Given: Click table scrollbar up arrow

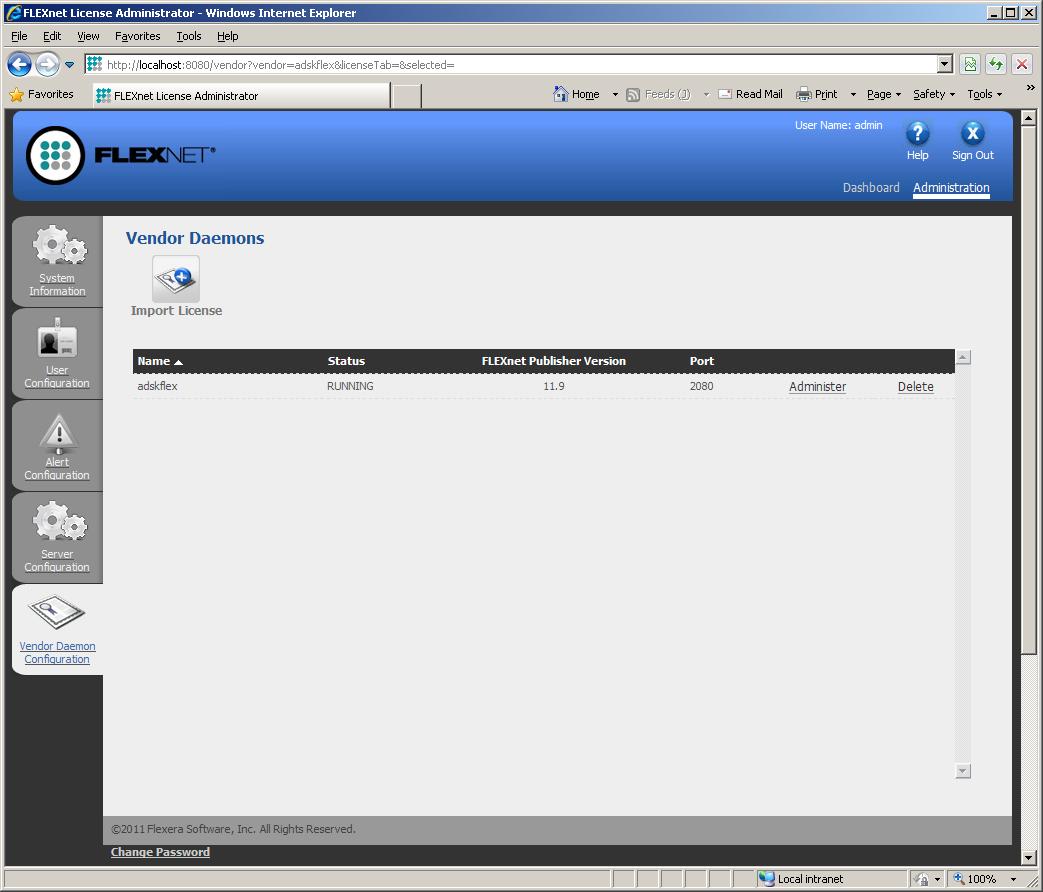Looking at the screenshot, I should 963,357.
